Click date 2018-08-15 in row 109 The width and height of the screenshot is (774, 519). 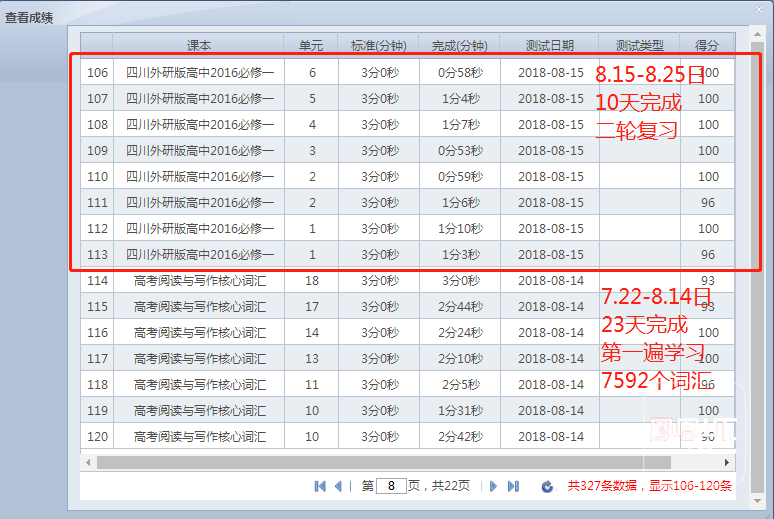point(550,151)
